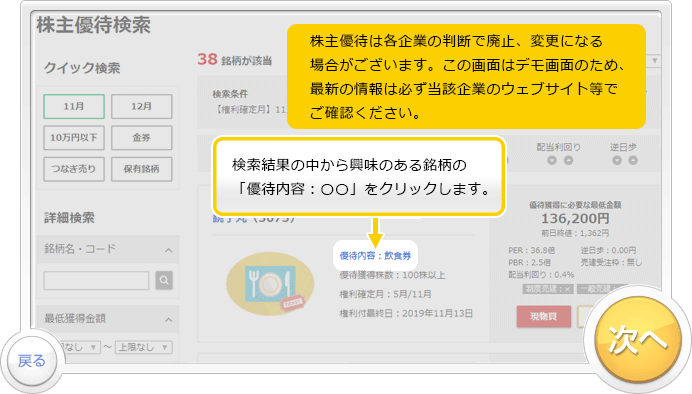Click the 権利付最終日:2019年11月13日 text
692x394 pixels.
point(406,313)
